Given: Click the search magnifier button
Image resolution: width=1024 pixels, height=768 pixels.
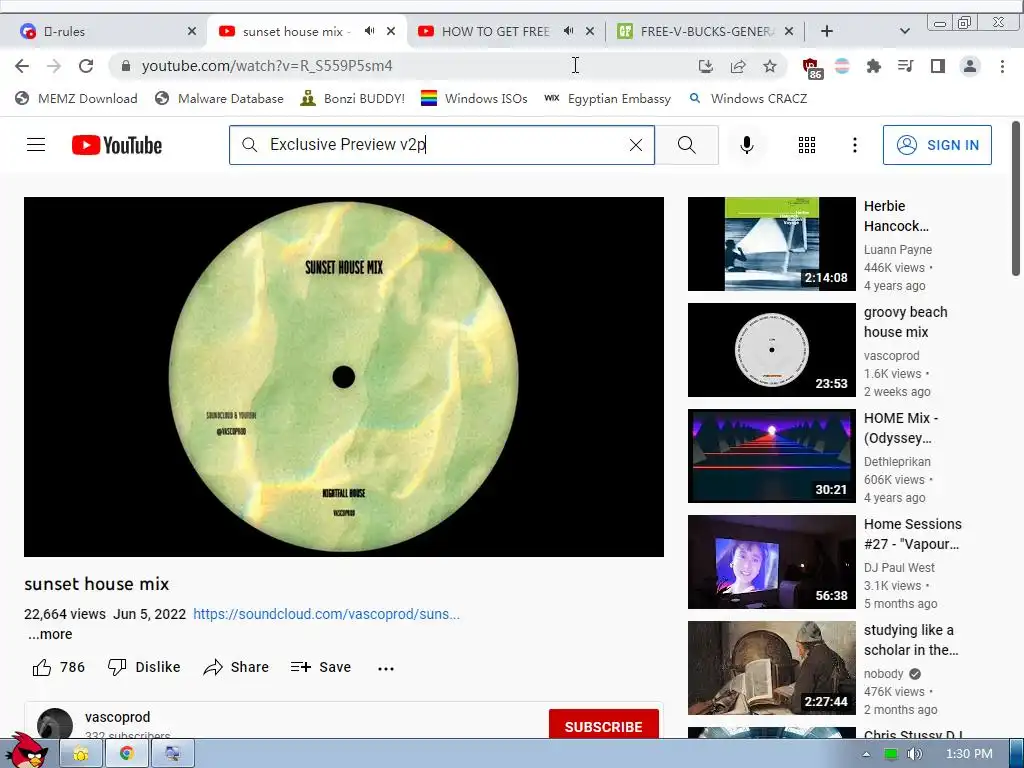Looking at the screenshot, I should 686,145.
